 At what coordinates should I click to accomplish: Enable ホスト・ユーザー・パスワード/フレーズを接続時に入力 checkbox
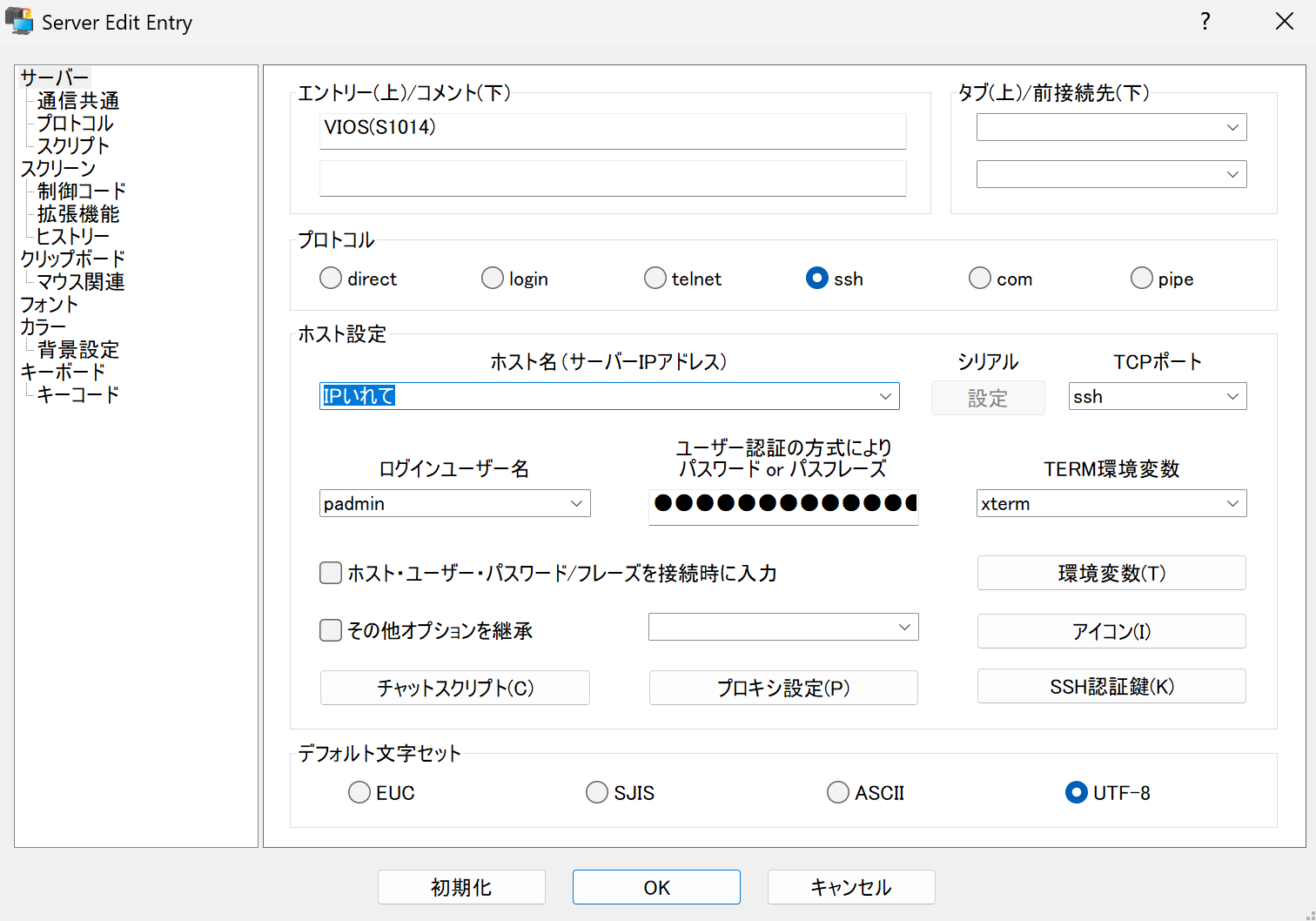(331, 573)
